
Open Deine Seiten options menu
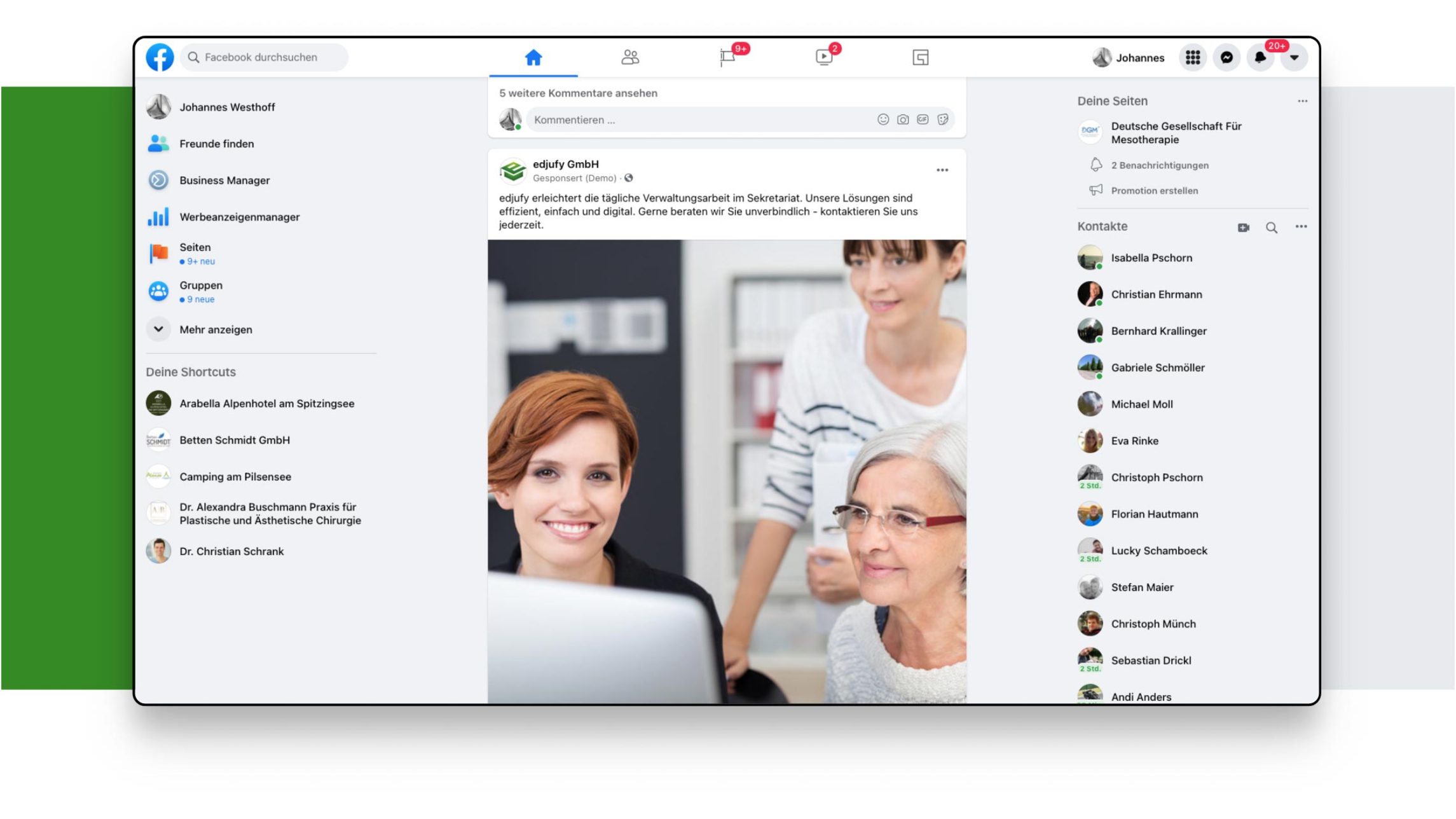(1302, 101)
